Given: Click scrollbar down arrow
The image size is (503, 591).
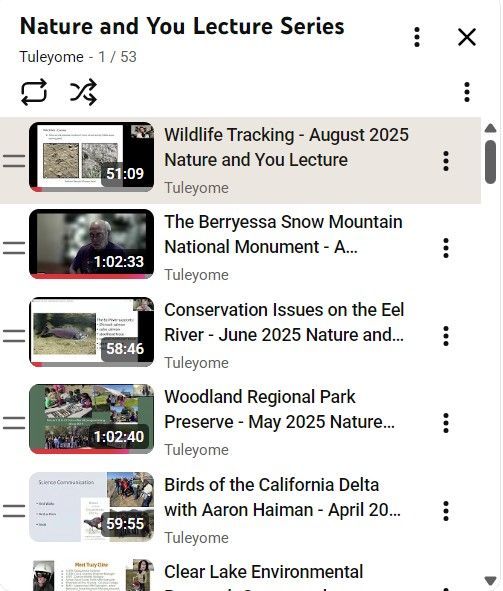Looking at the screenshot, I should coord(490,580).
